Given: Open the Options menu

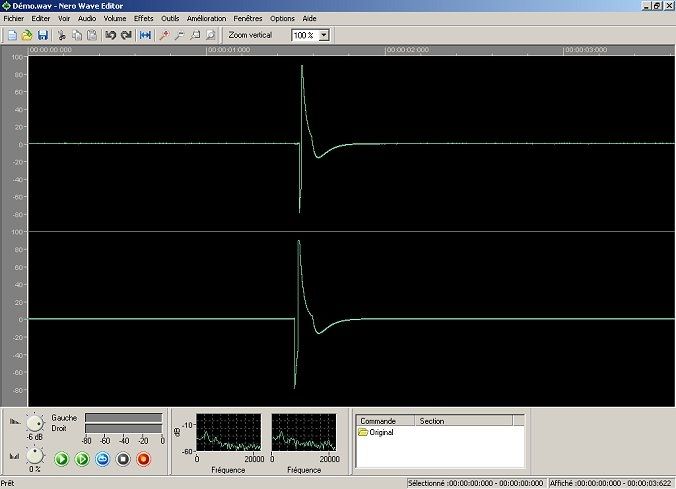Looking at the screenshot, I should (282, 19).
